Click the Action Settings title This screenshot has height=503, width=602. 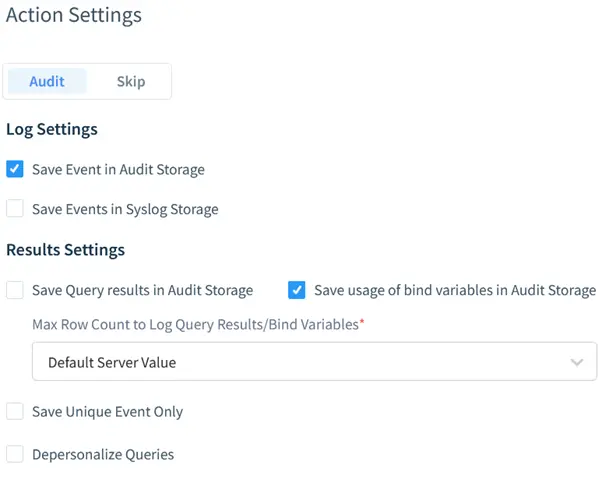pos(74,15)
